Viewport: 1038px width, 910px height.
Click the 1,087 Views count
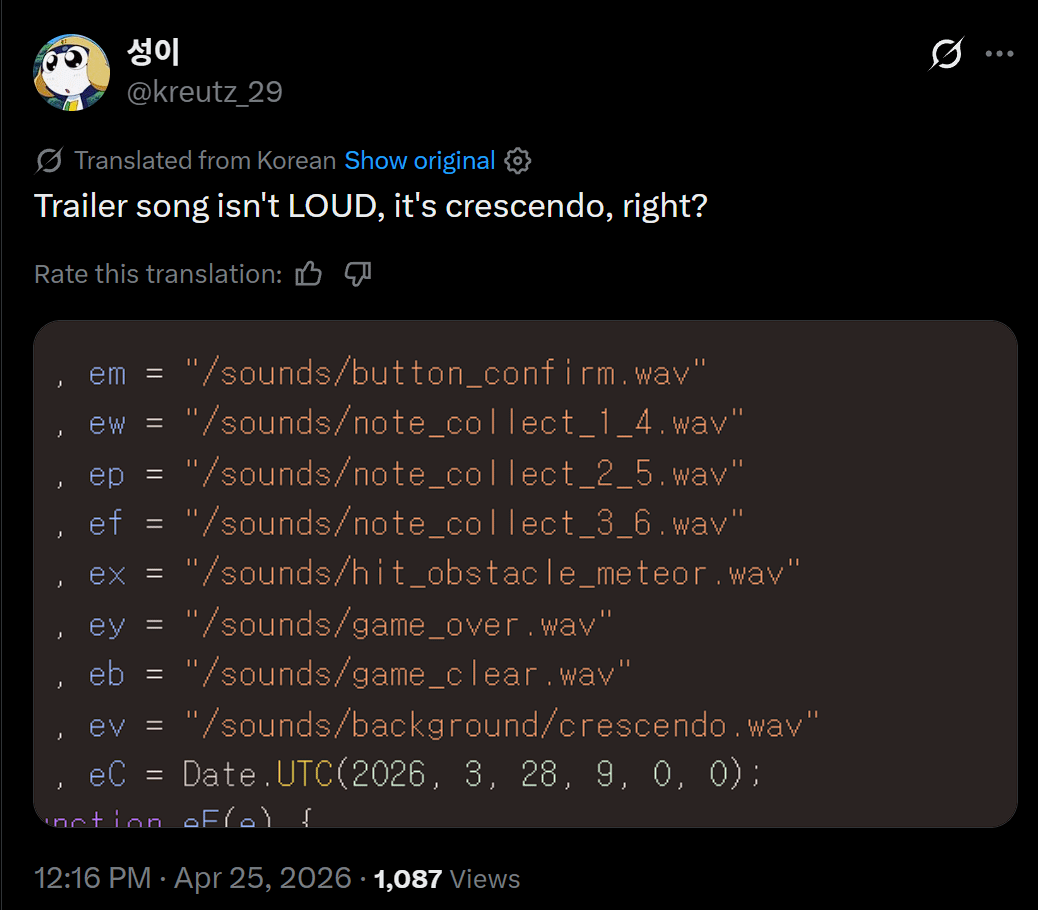click(x=447, y=879)
